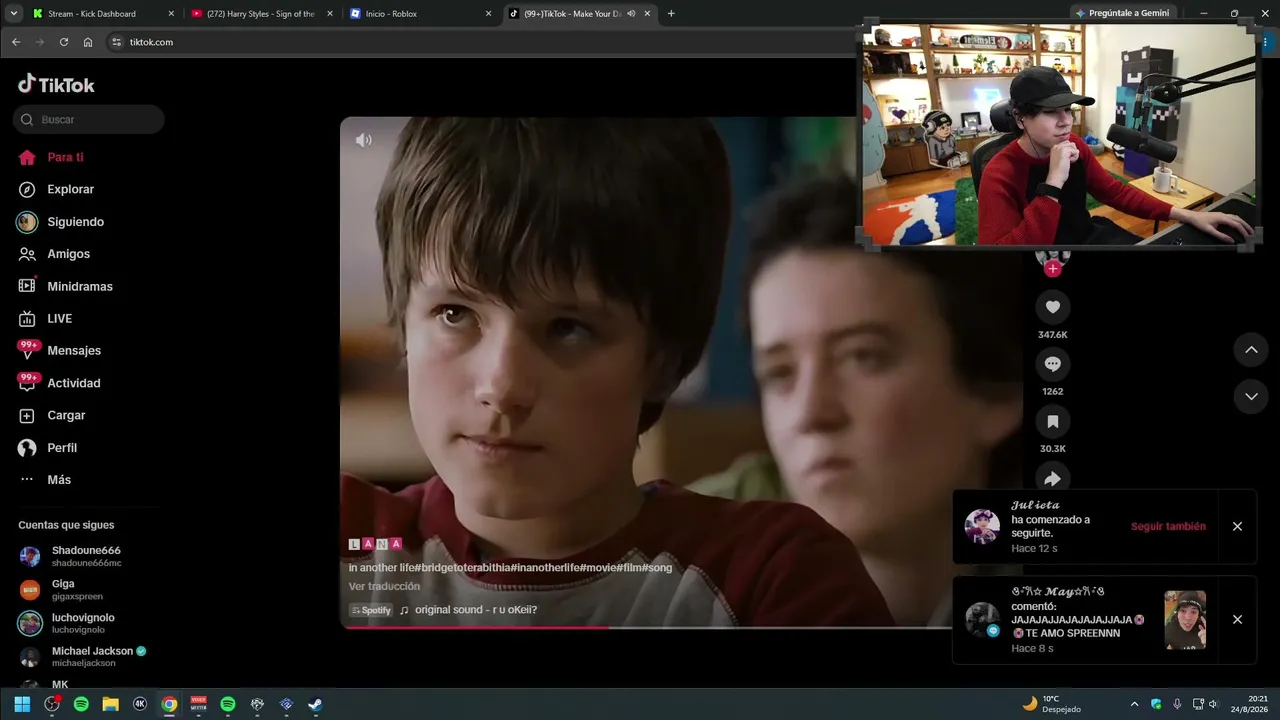Seek using the red video progress bar
Screen dimensions: 1280x720
pos(474,627)
